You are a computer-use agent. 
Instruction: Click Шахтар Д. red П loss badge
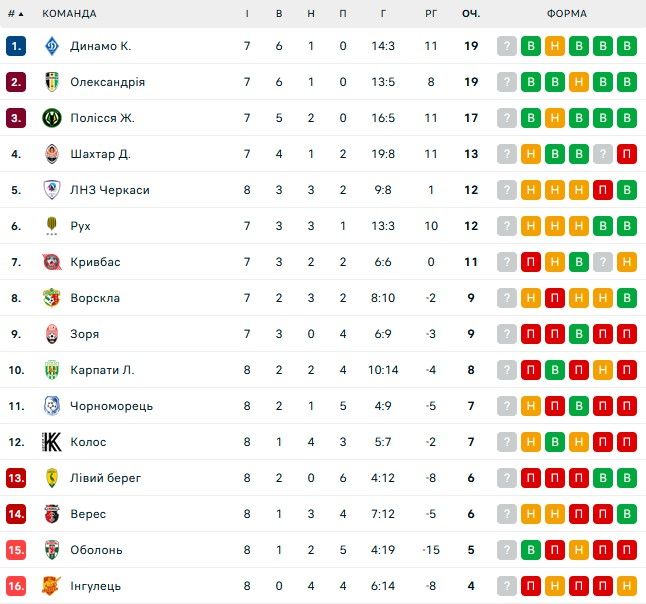(x=627, y=154)
